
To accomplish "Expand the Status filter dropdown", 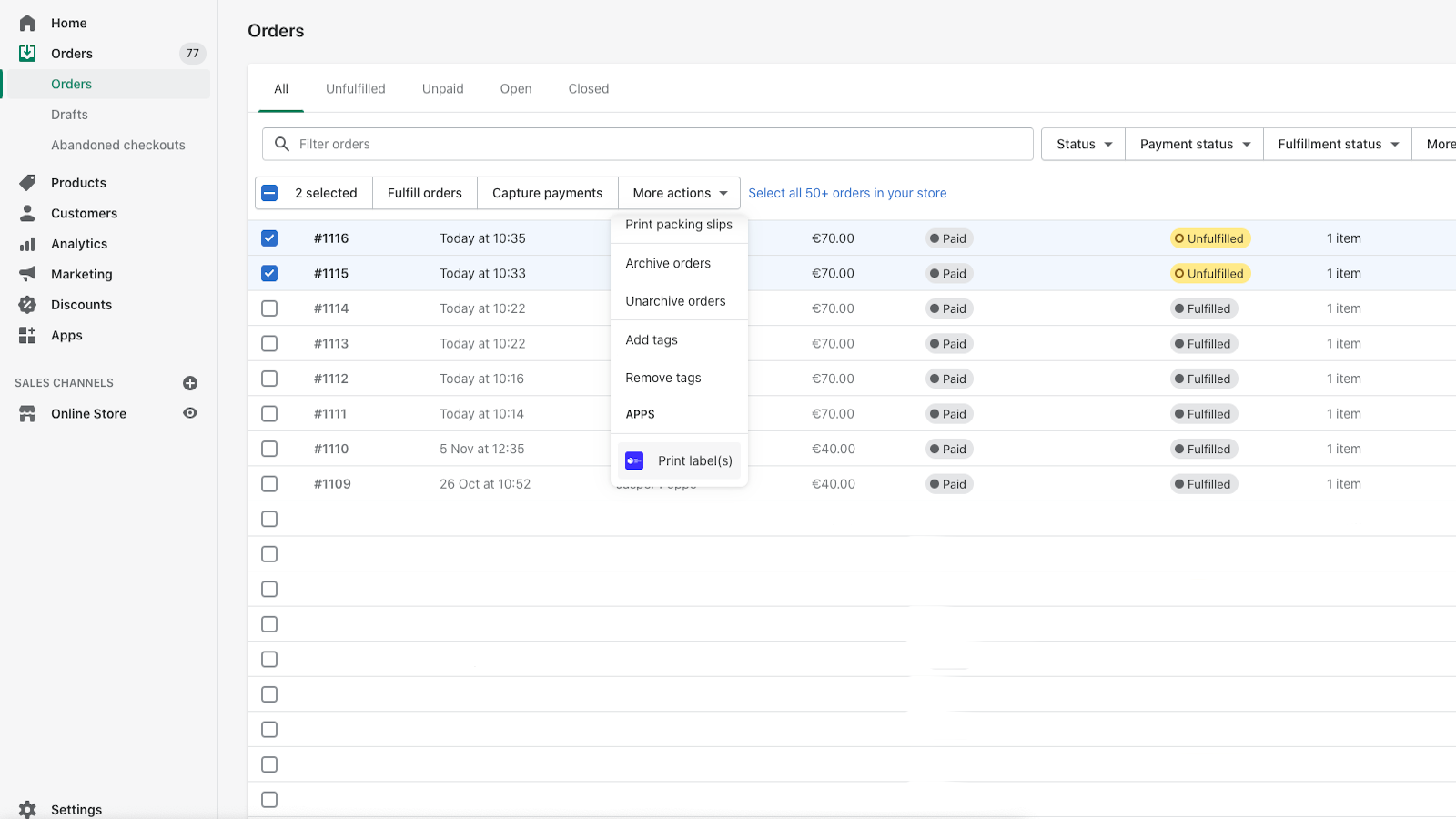I will click(x=1083, y=144).
